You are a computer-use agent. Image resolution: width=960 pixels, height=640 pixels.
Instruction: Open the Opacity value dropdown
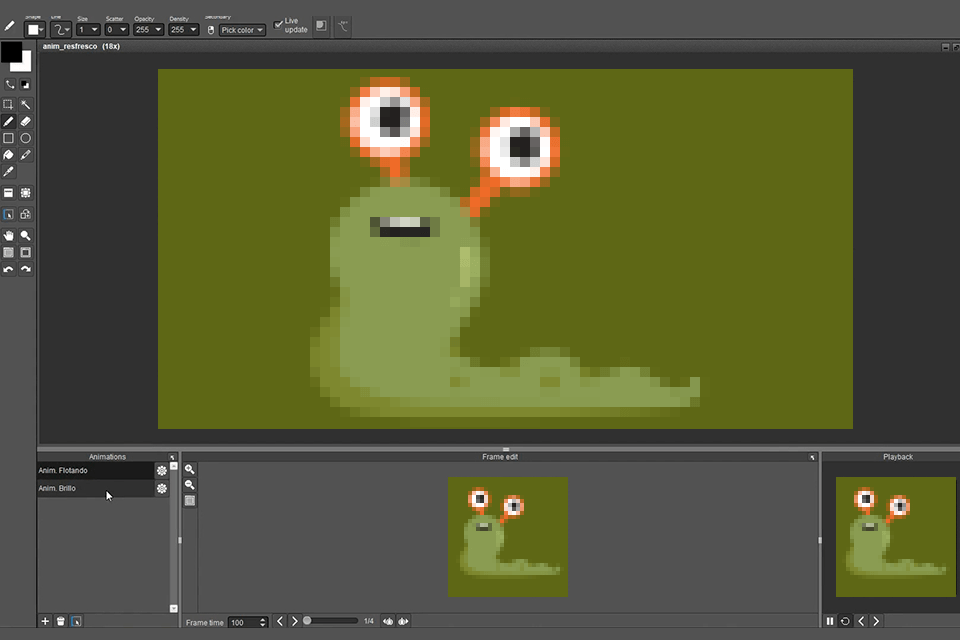[148, 30]
